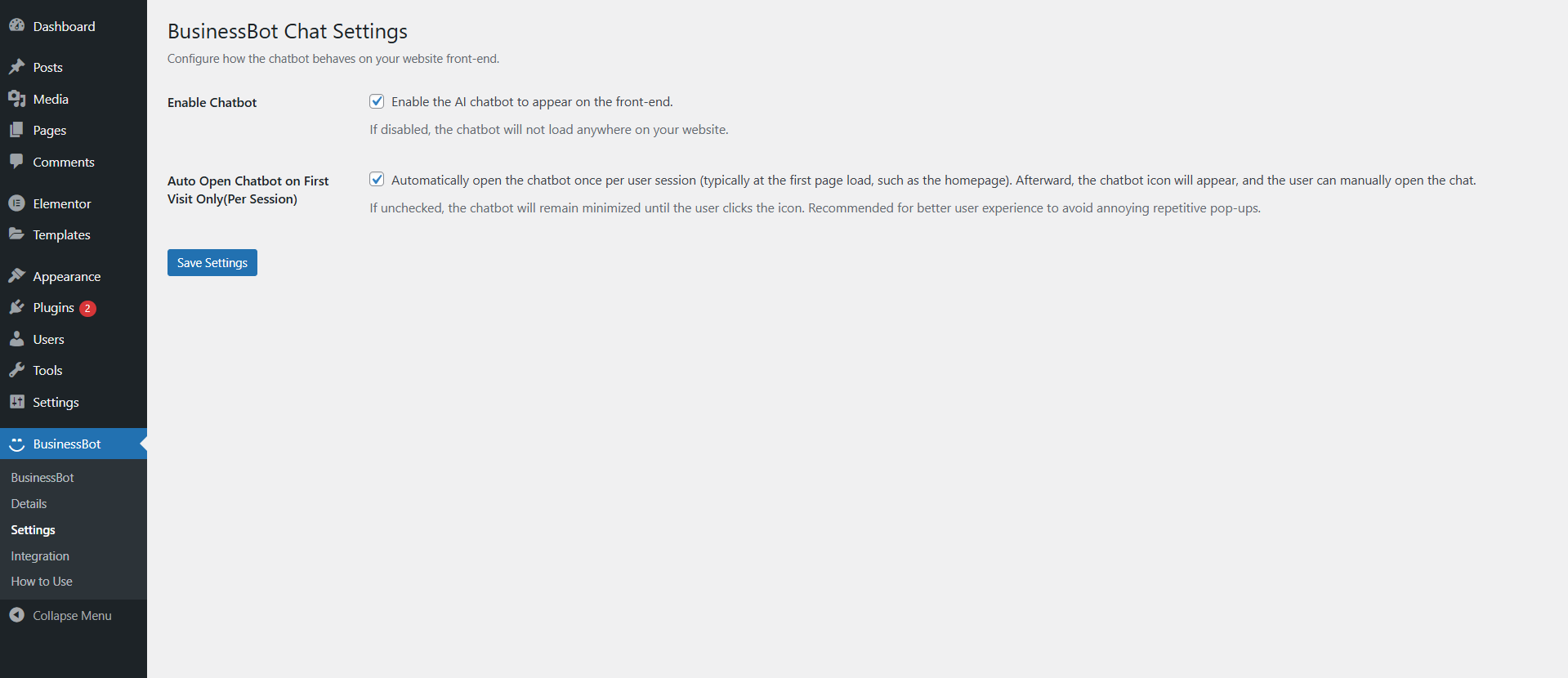Image resolution: width=1568 pixels, height=678 pixels.
Task: Go to BusinessBot Details submenu
Action: coord(29,504)
